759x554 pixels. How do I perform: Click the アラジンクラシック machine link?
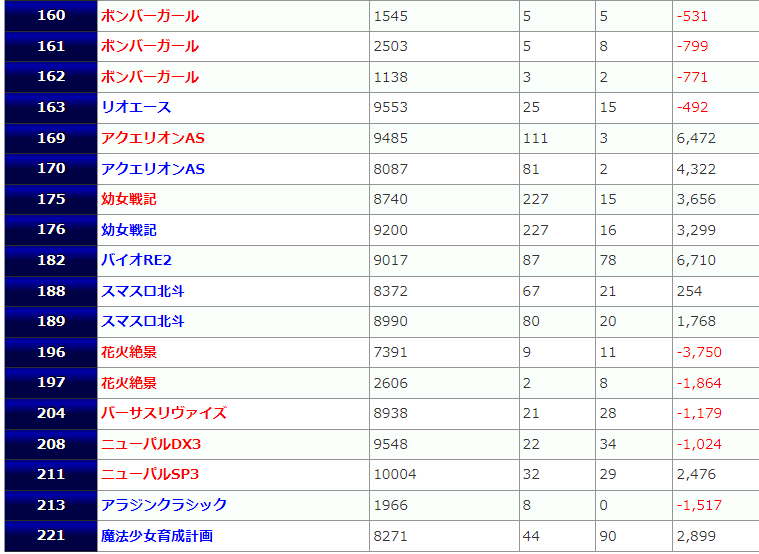(x=164, y=505)
